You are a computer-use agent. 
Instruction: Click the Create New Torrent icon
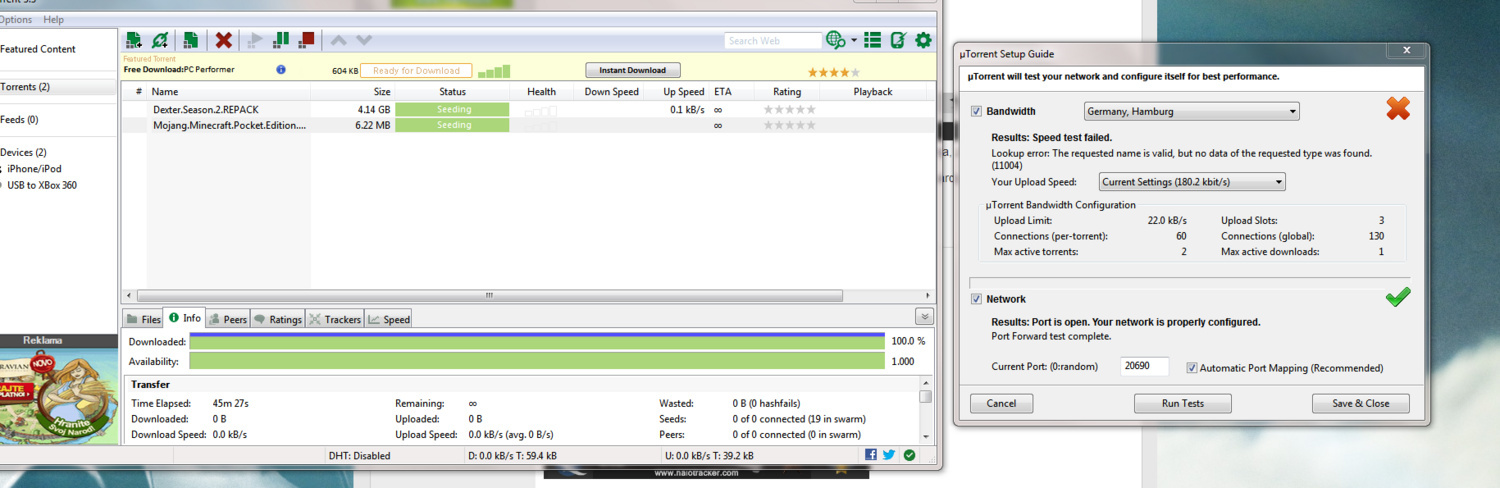[190, 40]
